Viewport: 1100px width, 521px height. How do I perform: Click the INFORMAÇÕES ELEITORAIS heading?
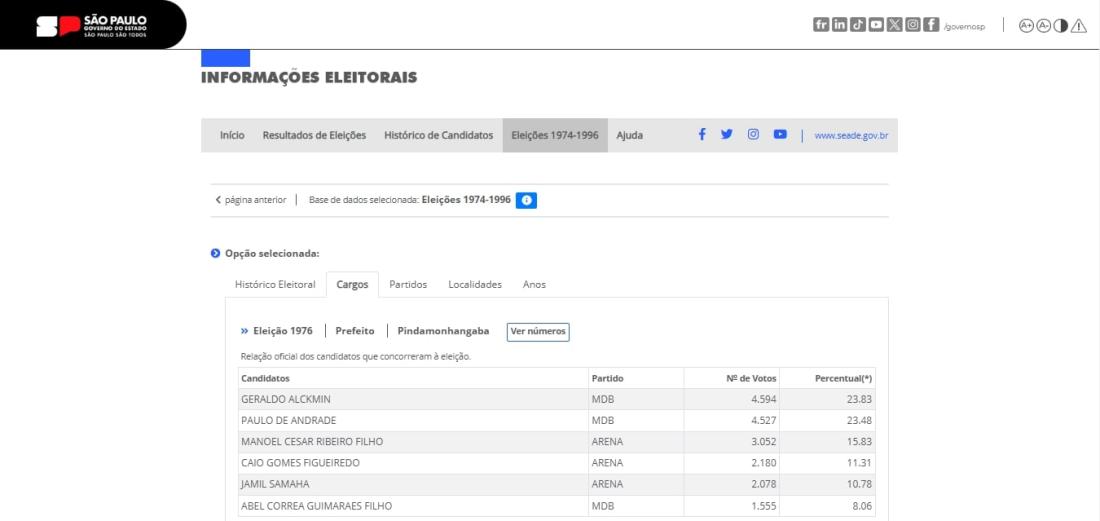click(309, 78)
